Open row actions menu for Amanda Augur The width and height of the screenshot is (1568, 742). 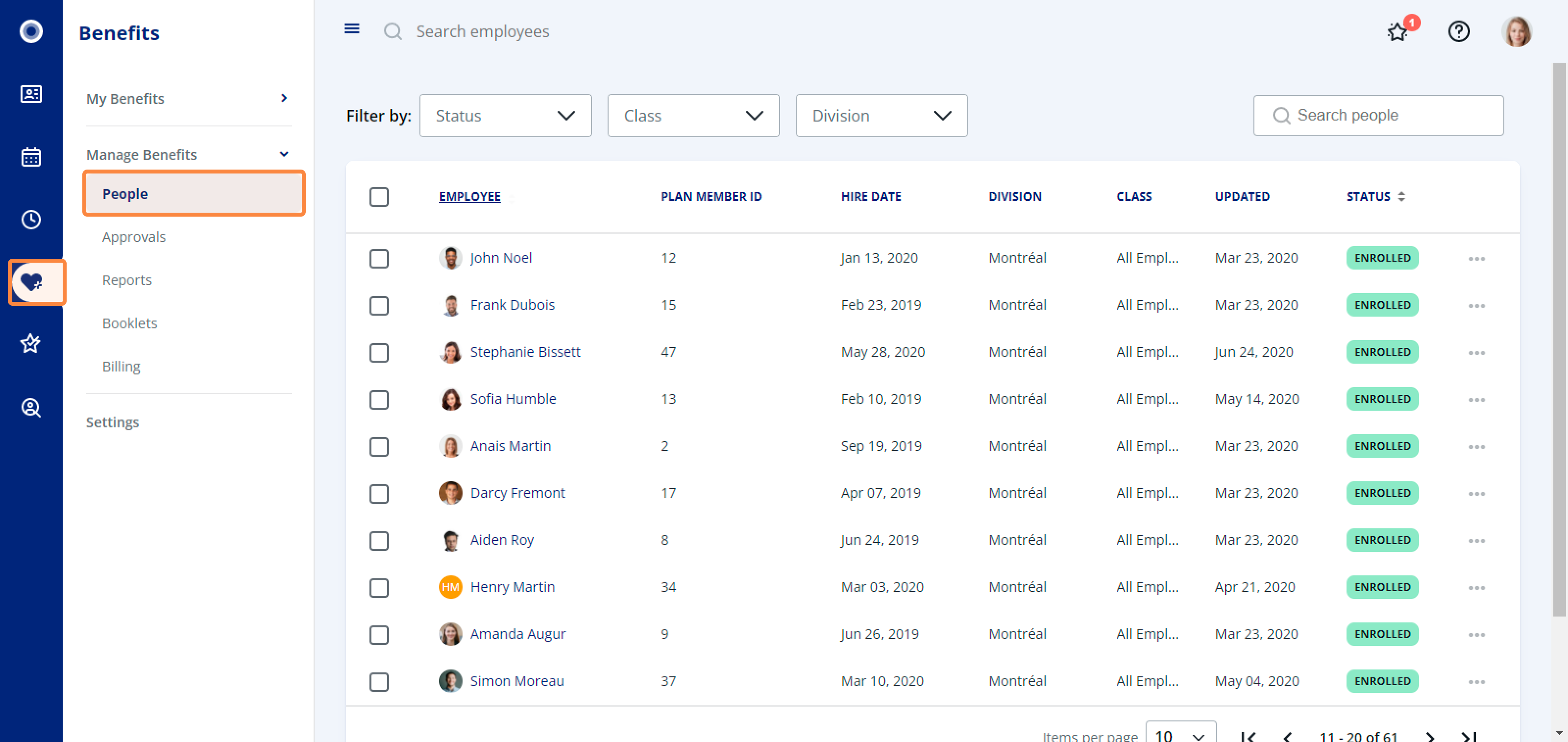(1476, 635)
